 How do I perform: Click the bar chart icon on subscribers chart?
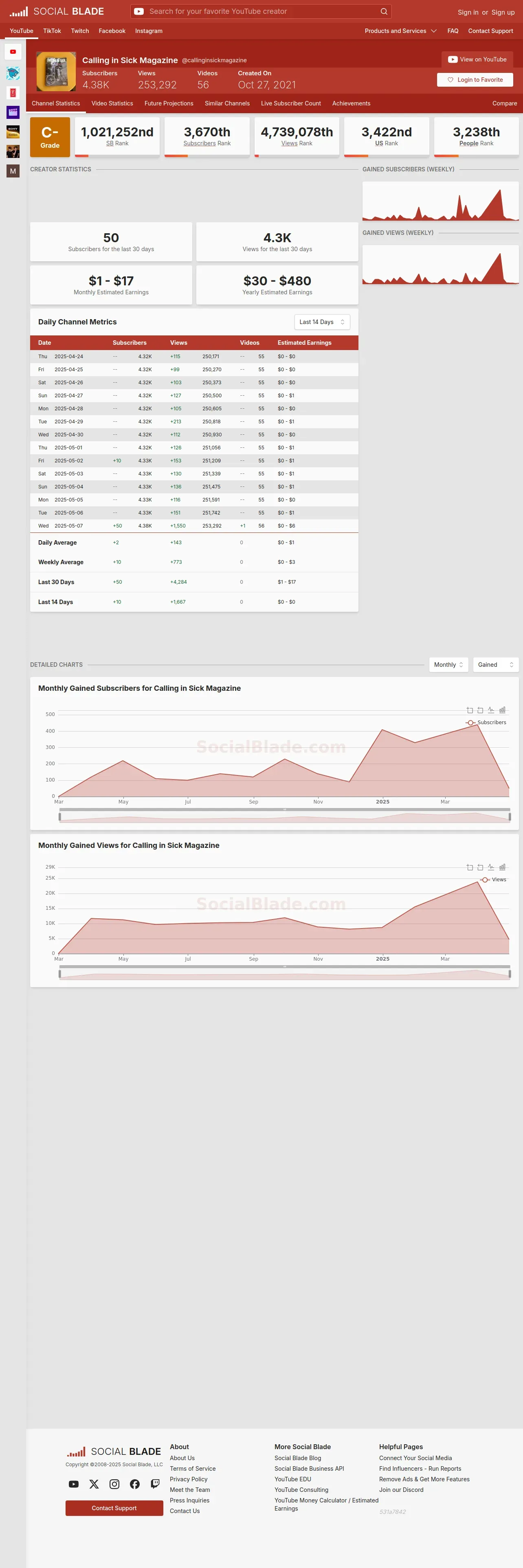pos(502,710)
